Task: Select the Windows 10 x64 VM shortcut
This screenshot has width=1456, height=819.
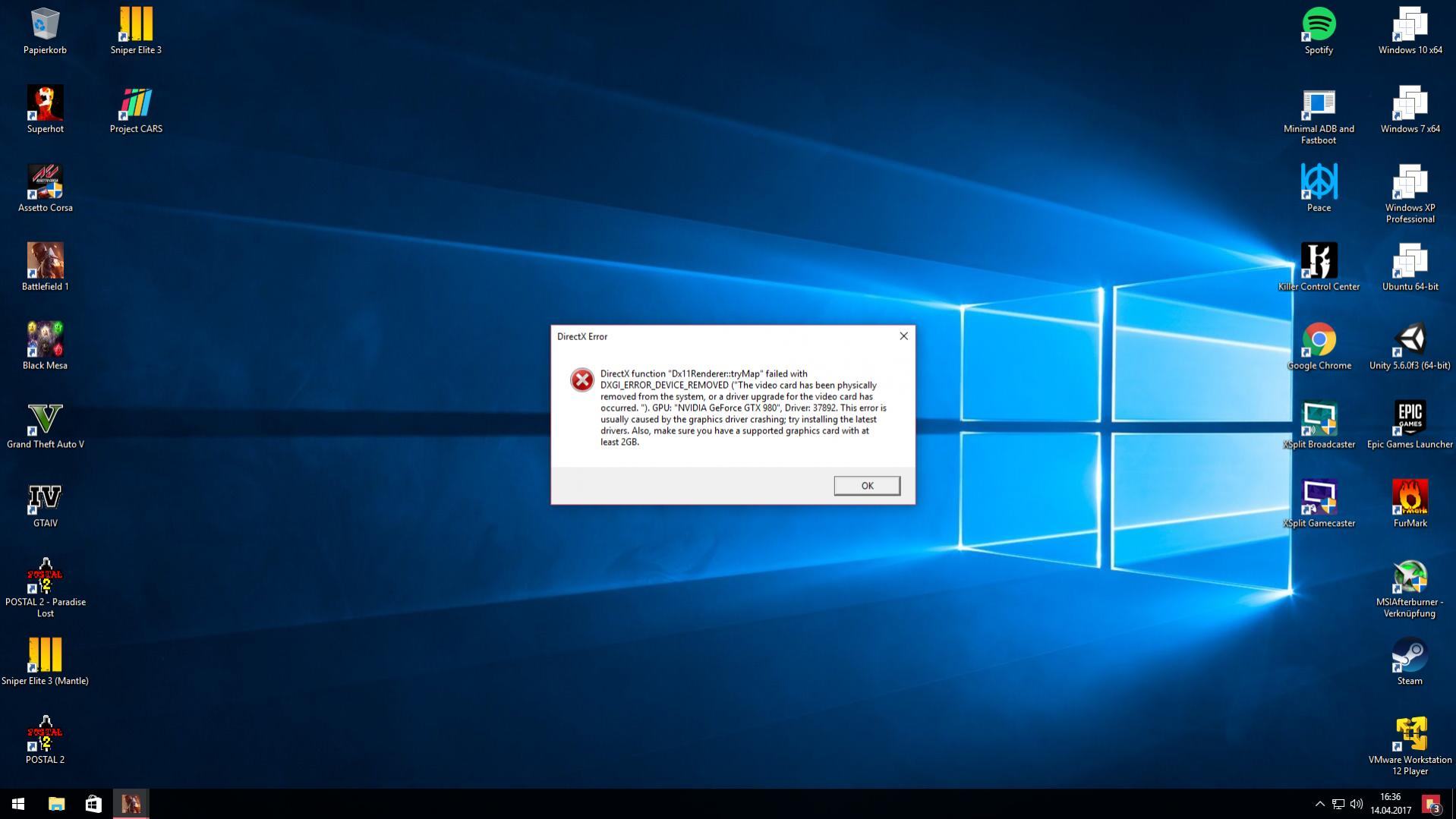Action: click(x=1410, y=30)
